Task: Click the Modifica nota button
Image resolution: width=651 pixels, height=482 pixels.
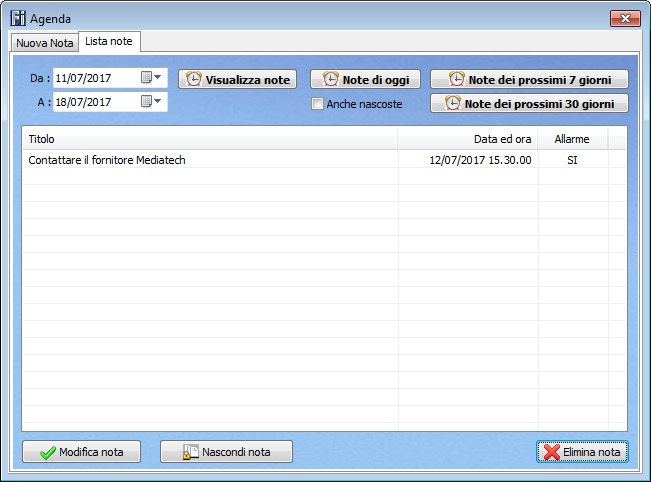Action: tap(81, 452)
